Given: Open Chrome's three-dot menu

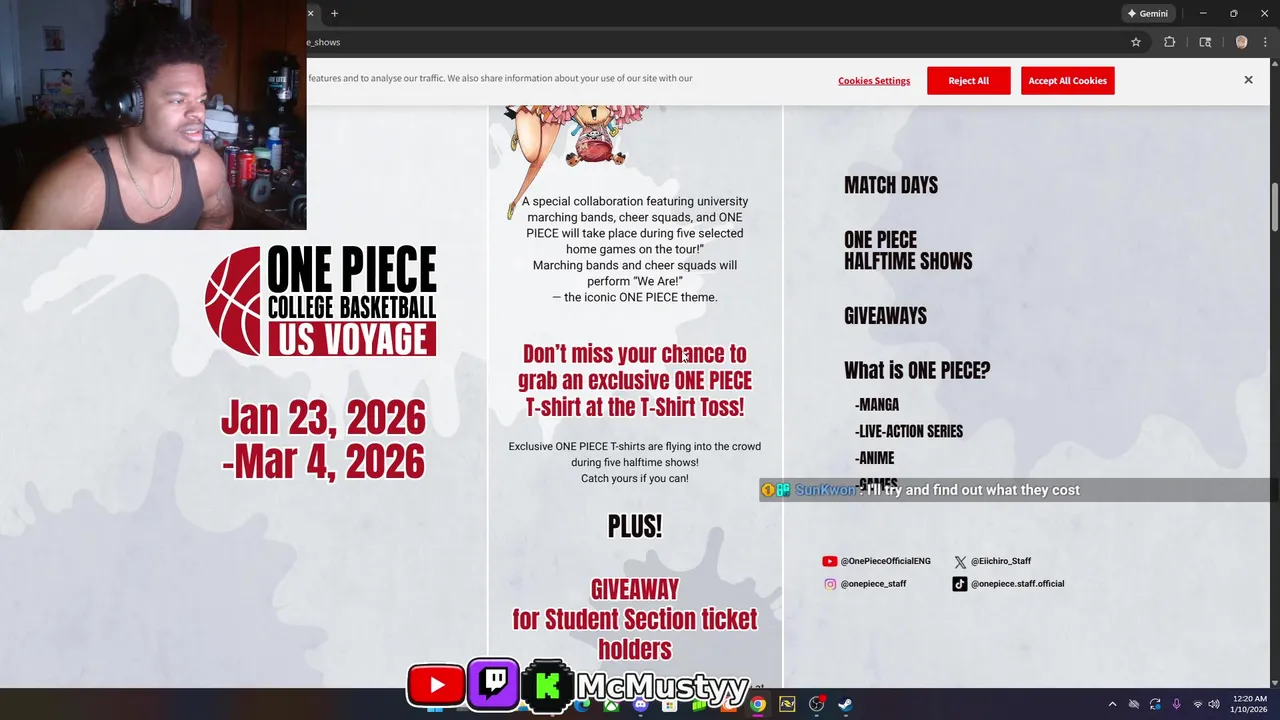Looking at the screenshot, I should (1265, 42).
